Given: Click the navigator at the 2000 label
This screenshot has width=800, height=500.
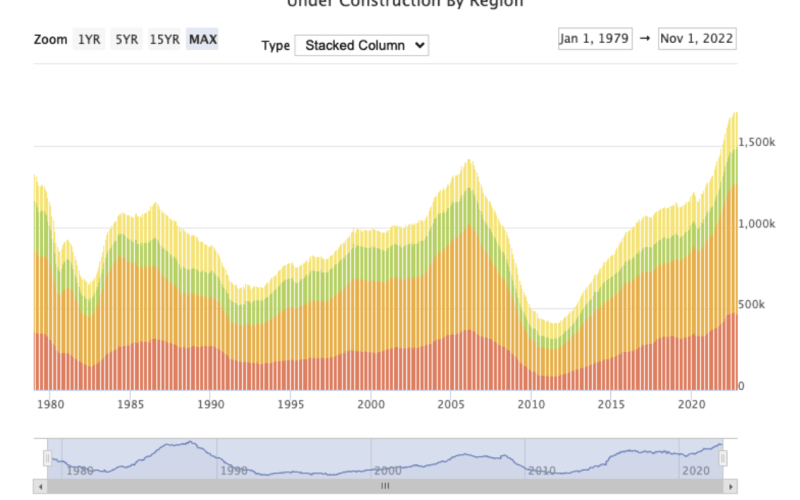Looking at the screenshot, I should pyautogui.click(x=388, y=470).
